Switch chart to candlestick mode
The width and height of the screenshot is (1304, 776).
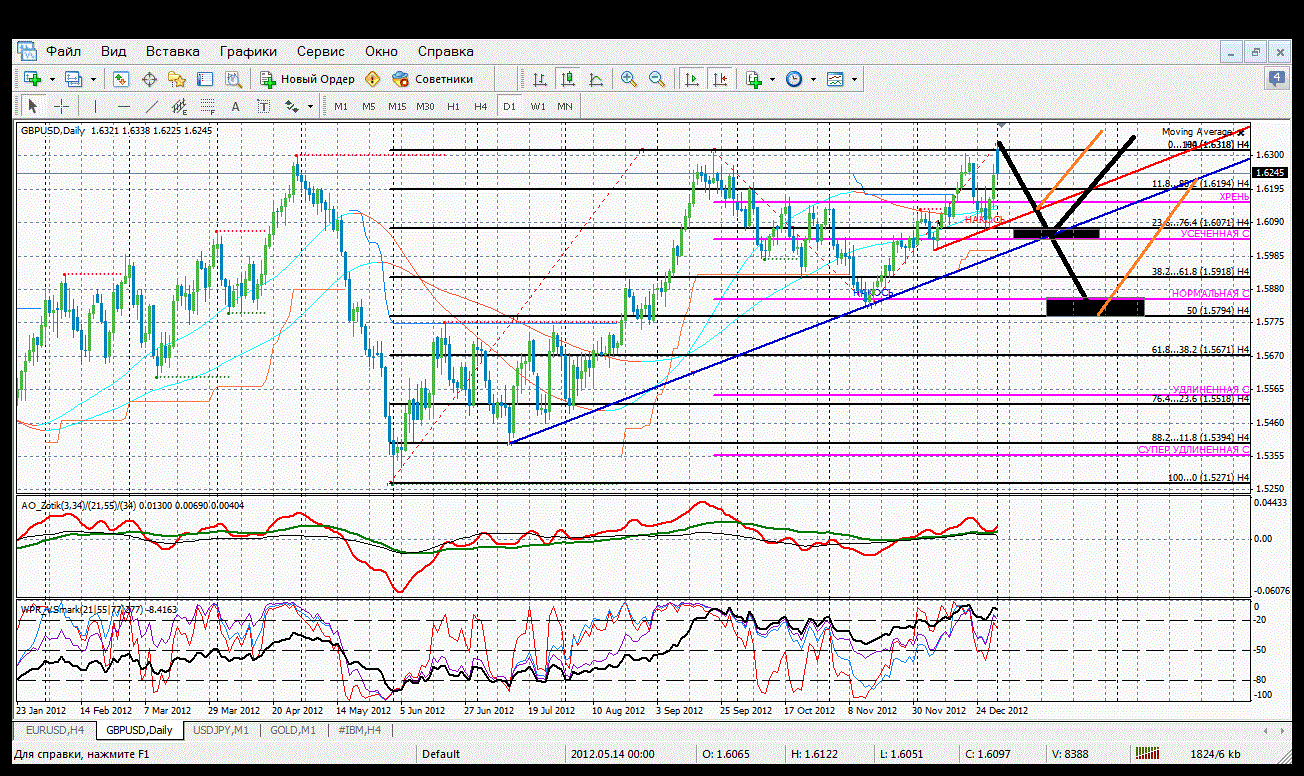[x=568, y=79]
